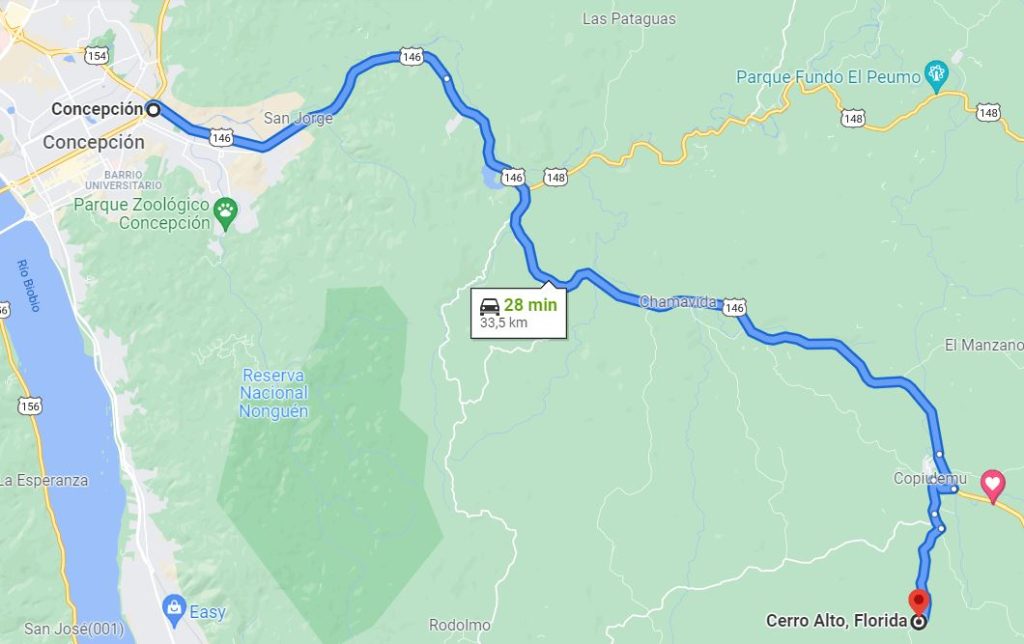Click the Parque Zoológico Concepción paw icon

point(226,211)
